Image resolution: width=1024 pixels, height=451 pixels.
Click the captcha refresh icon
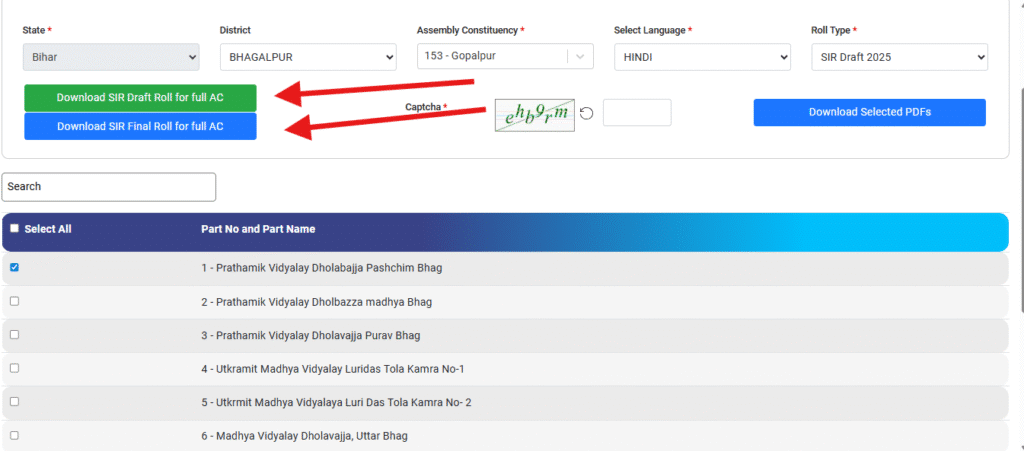point(587,113)
